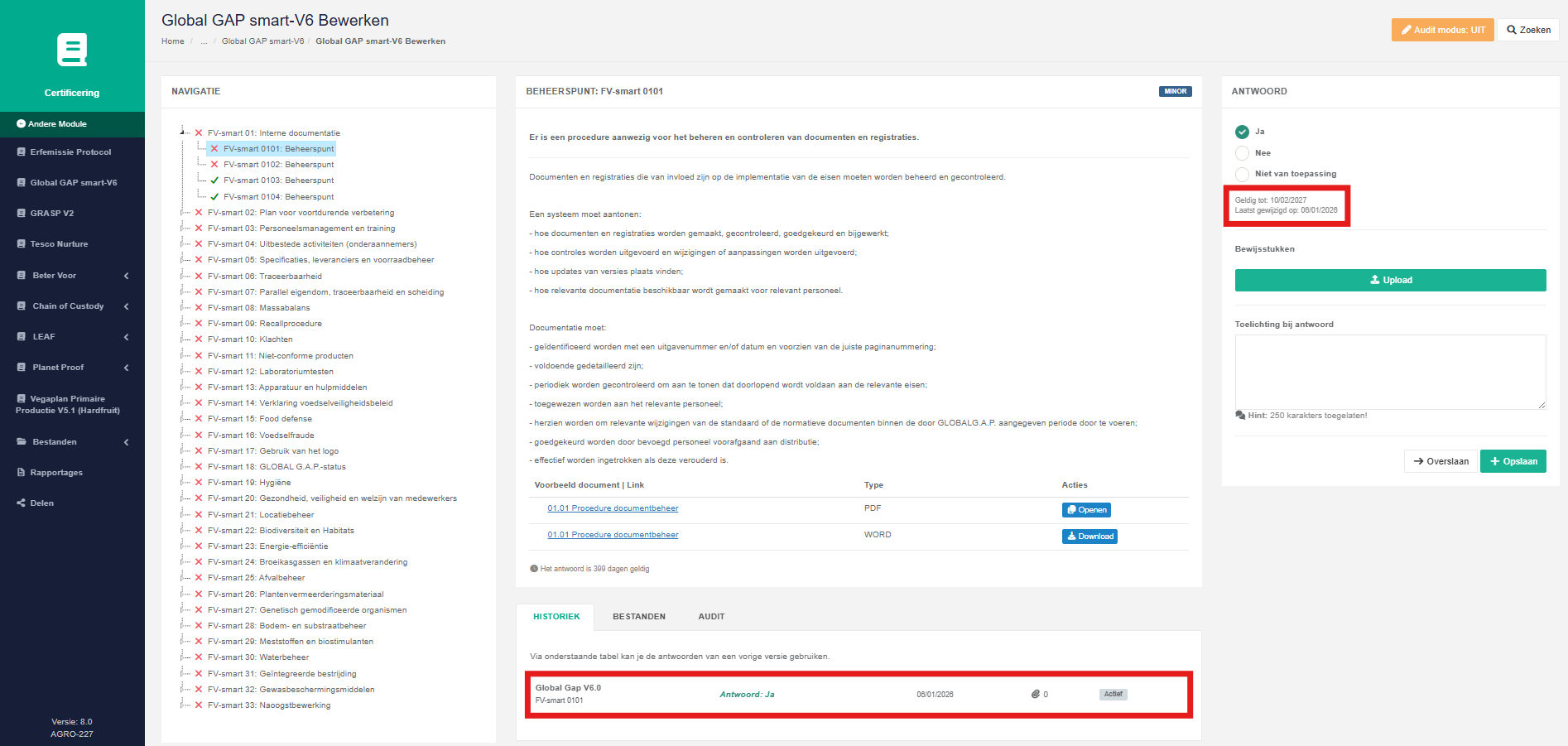Expand the Chain of Custody submenu chevron
This screenshot has height=746, width=1568.
(x=127, y=306)
